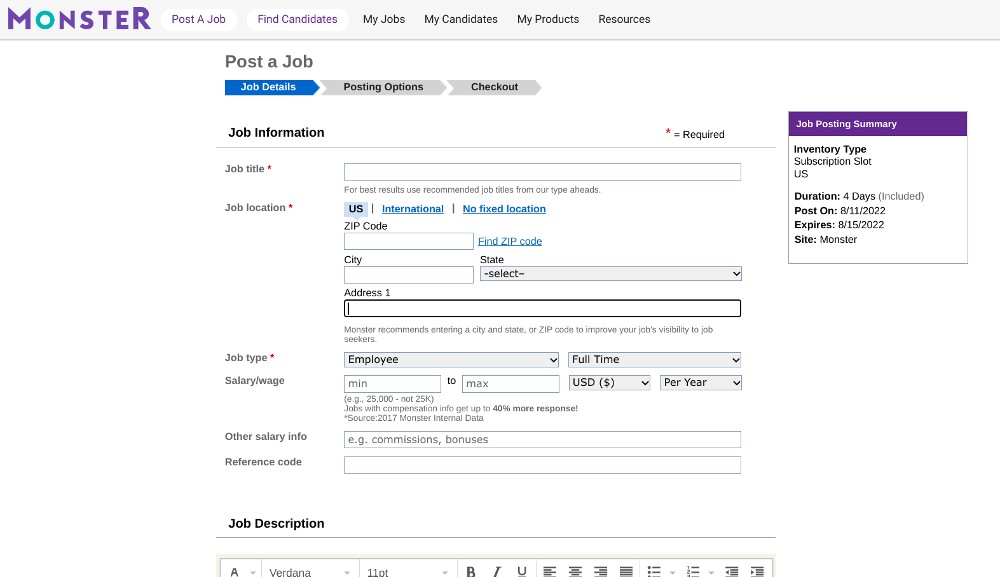The image size is (1000, 577).
Task: Open Post A Job in the navigation
Action: coord(198,19)
